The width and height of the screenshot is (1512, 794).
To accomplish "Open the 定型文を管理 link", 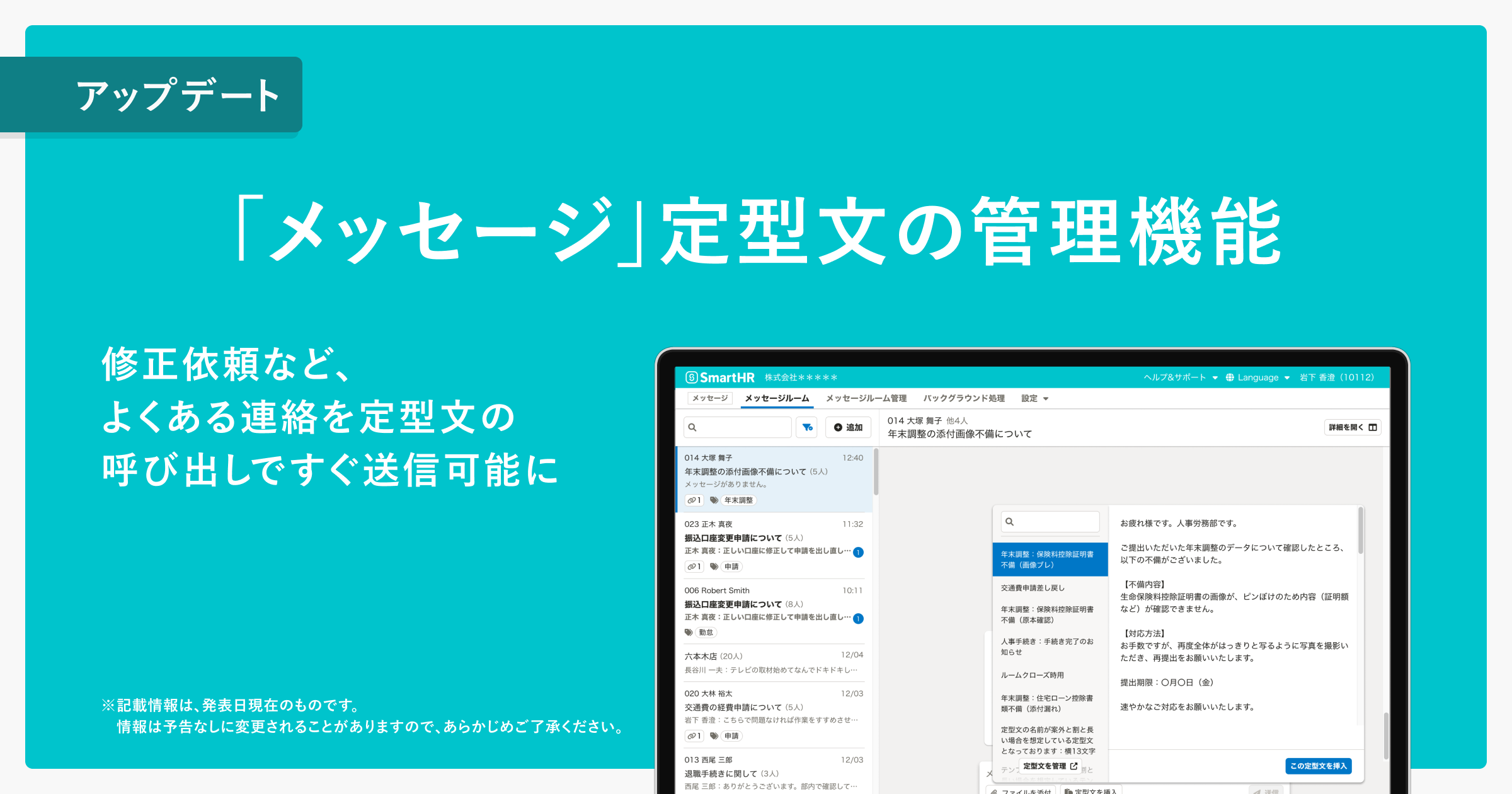I will point(1050,766).
